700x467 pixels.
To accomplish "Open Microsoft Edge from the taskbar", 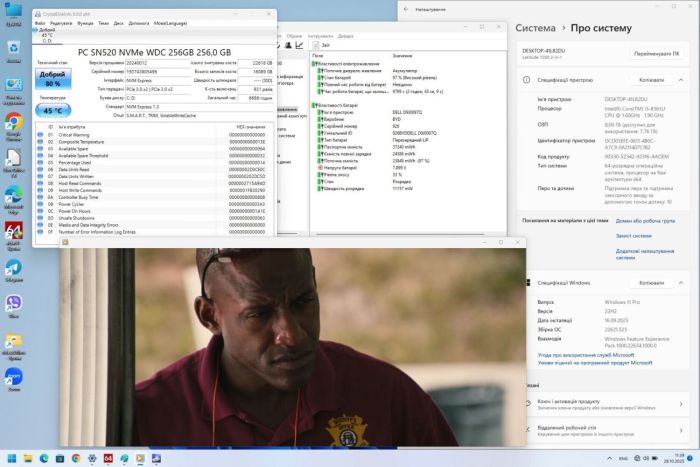I will click(44, 459).
